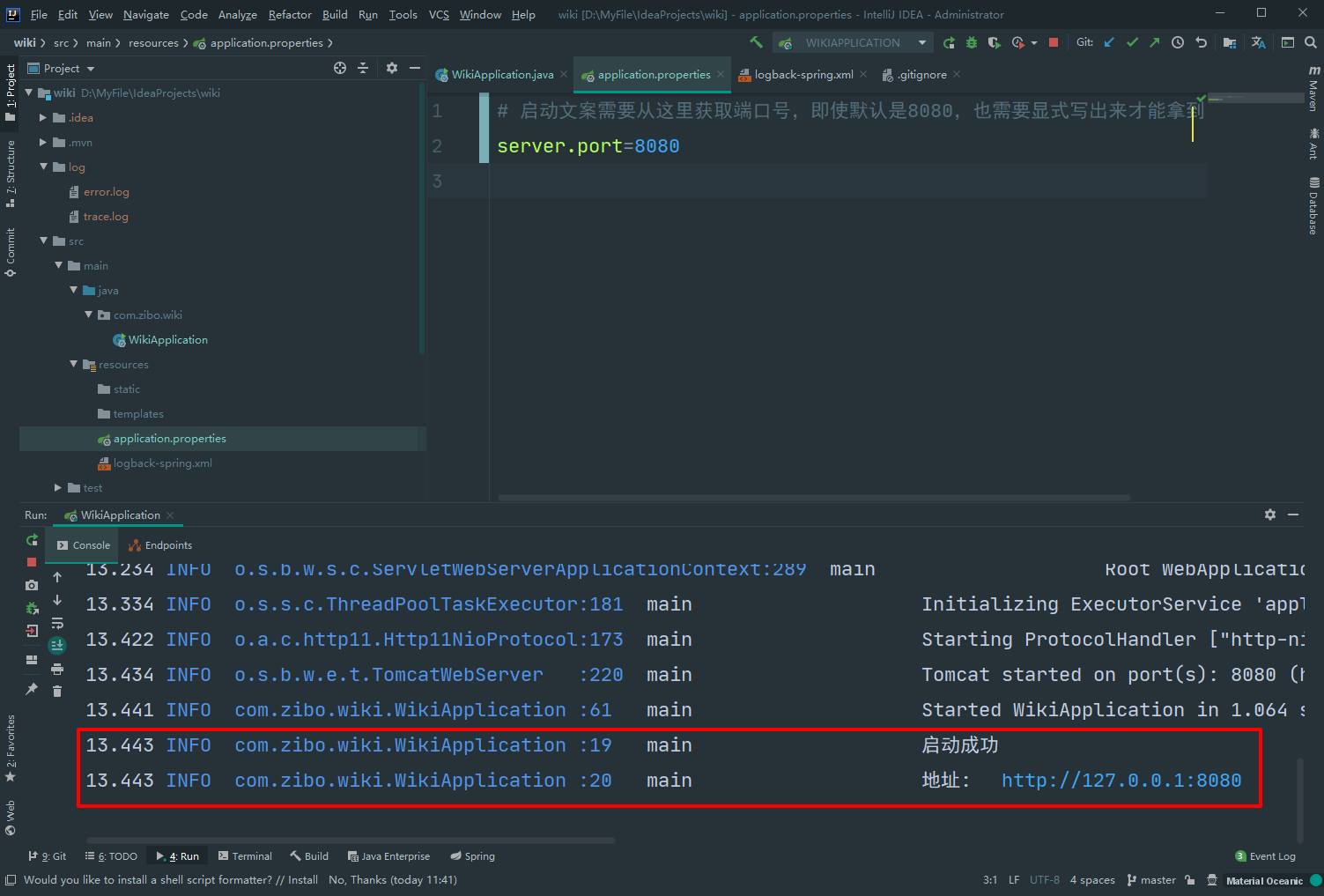The image size is (1324, 896).
Task: Expand the test folder
Action: point(58,487)
